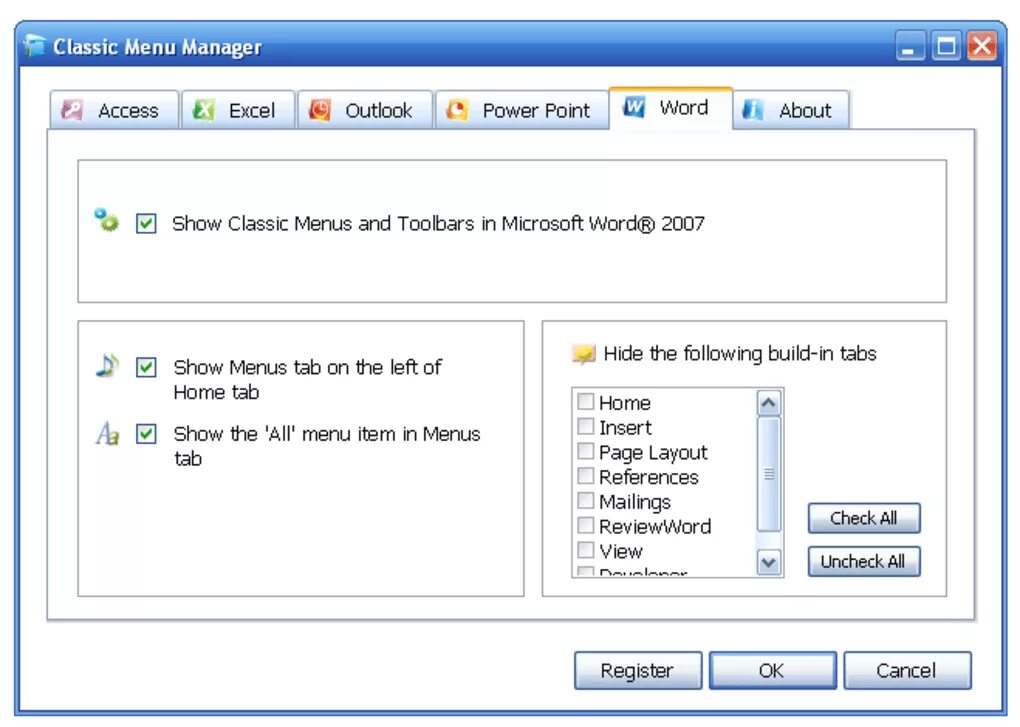Click the green gear icon beside Show Classic Menus

click(107, 220)
